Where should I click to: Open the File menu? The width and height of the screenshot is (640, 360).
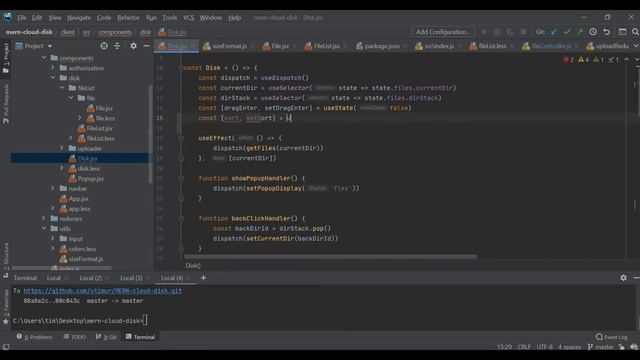coord(22,18)
